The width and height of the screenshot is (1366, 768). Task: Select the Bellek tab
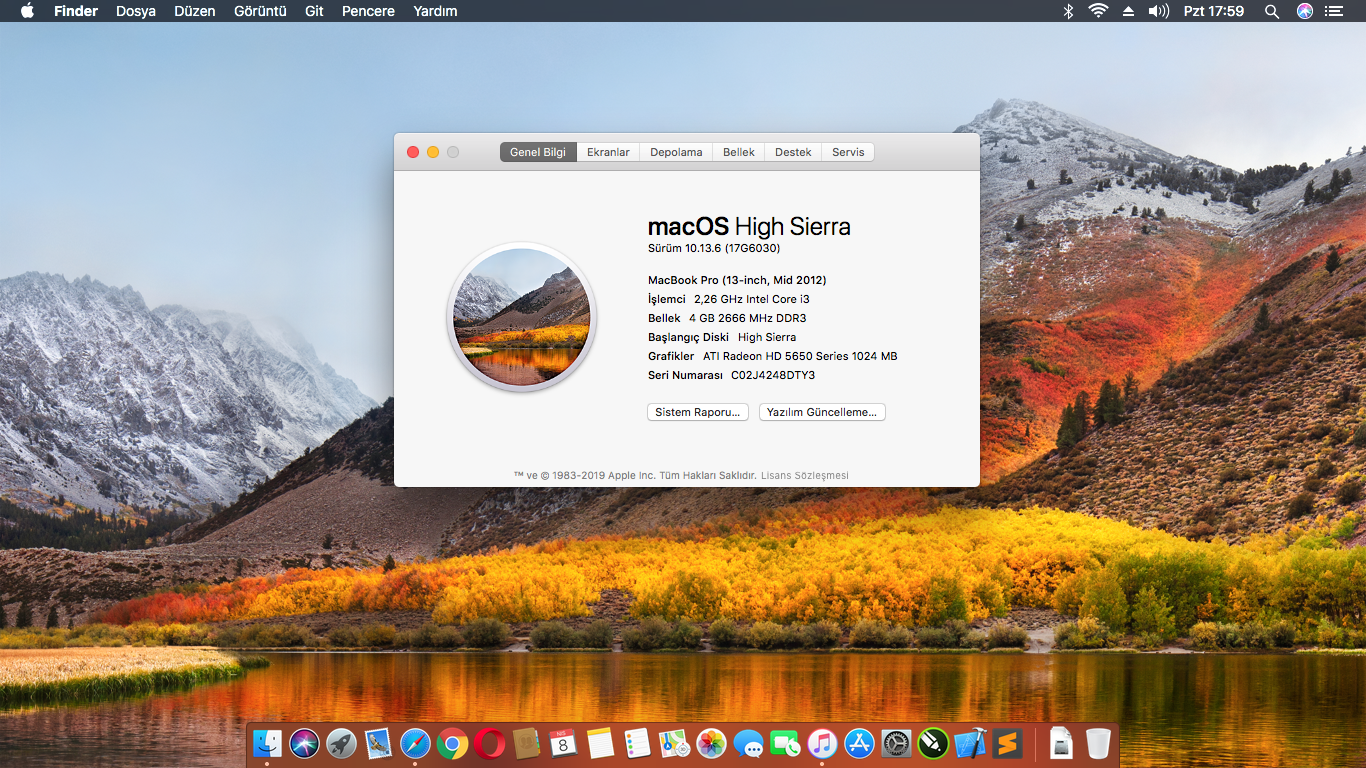pos(739,152)
